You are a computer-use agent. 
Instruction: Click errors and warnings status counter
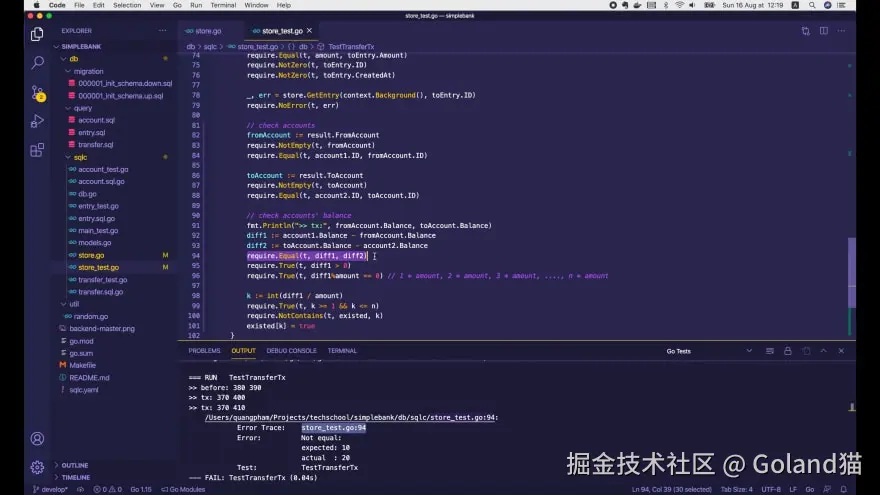[x=107, y=489]
